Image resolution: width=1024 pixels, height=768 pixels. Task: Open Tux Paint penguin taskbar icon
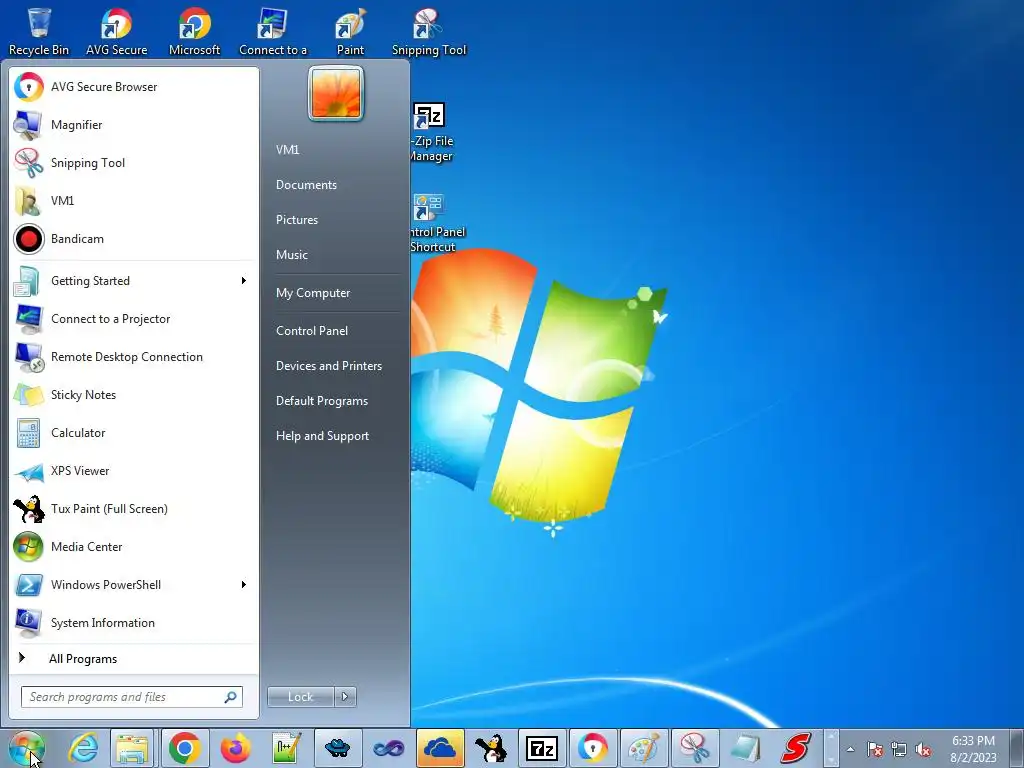pyautogui.click(x=490, y=748)
